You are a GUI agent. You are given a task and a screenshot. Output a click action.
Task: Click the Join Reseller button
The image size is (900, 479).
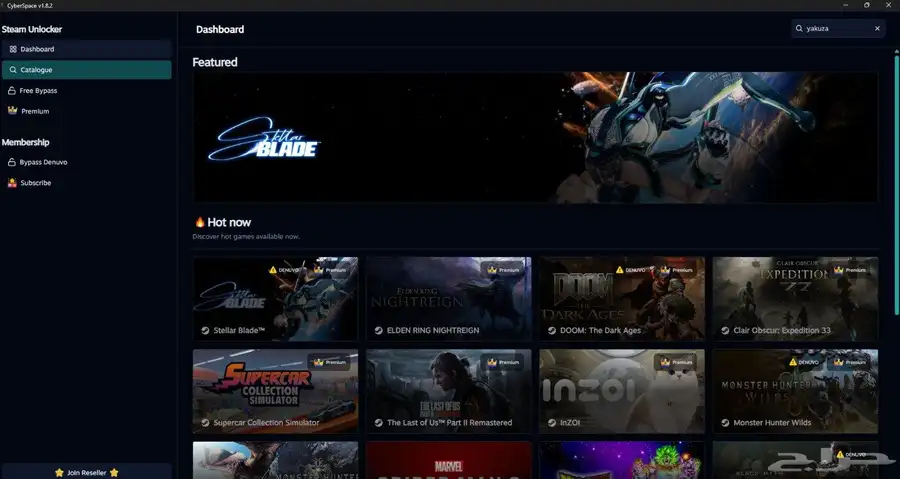pos(87,472)
